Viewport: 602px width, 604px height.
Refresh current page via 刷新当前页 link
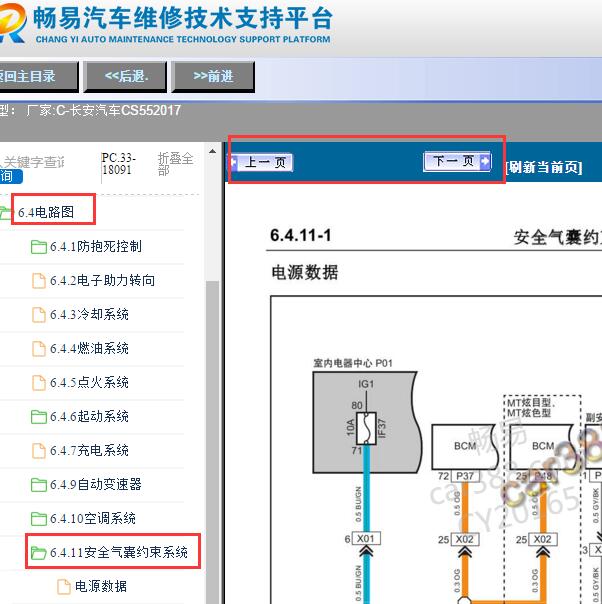[543, 167]
